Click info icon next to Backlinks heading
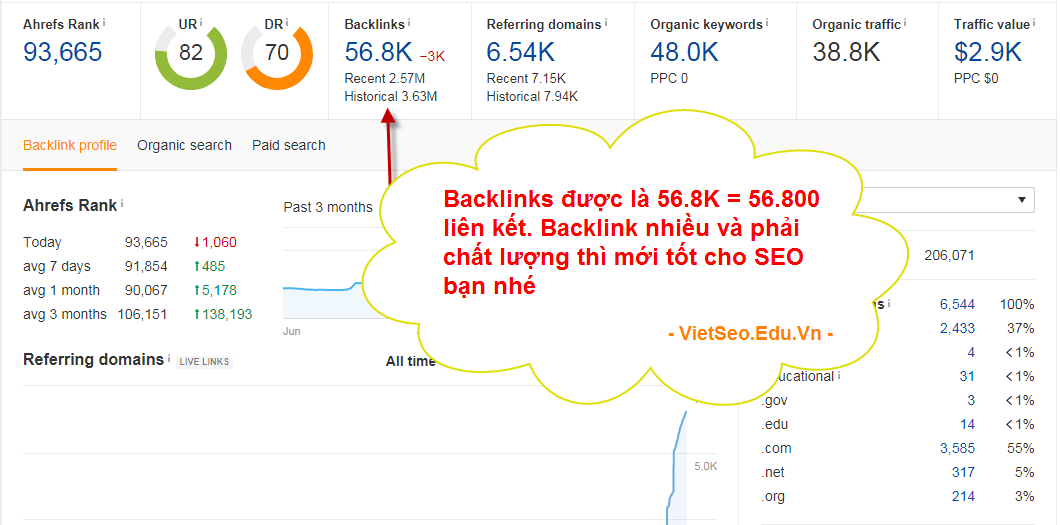 click(409, 22)
